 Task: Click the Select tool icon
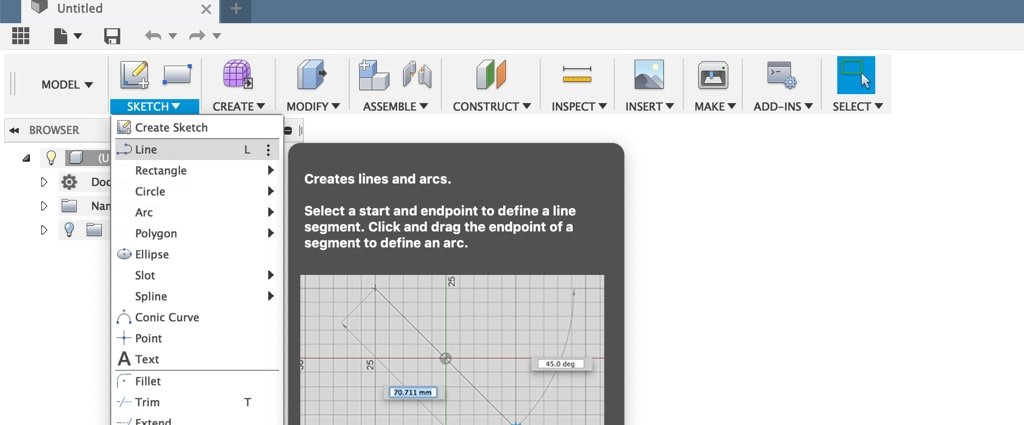pyautogui.click(x=856, y=74)
